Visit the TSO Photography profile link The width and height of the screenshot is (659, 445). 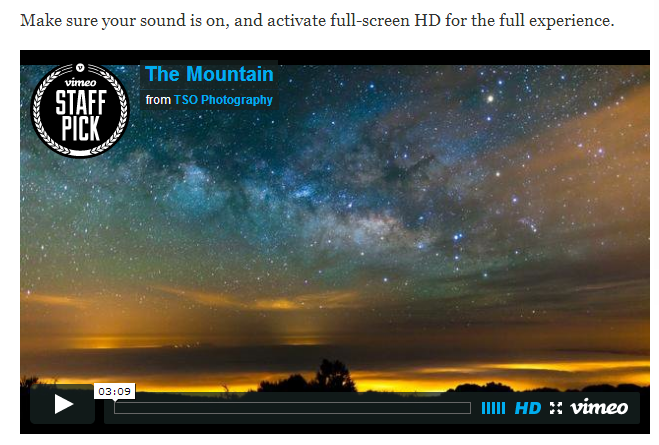(x=223, y=100)
